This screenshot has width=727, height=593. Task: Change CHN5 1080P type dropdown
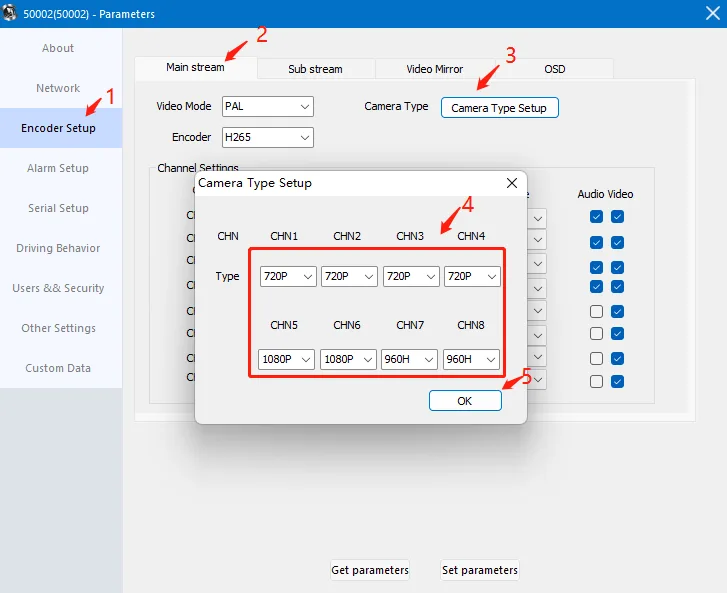pyautogui.click(x=286, y=359)
